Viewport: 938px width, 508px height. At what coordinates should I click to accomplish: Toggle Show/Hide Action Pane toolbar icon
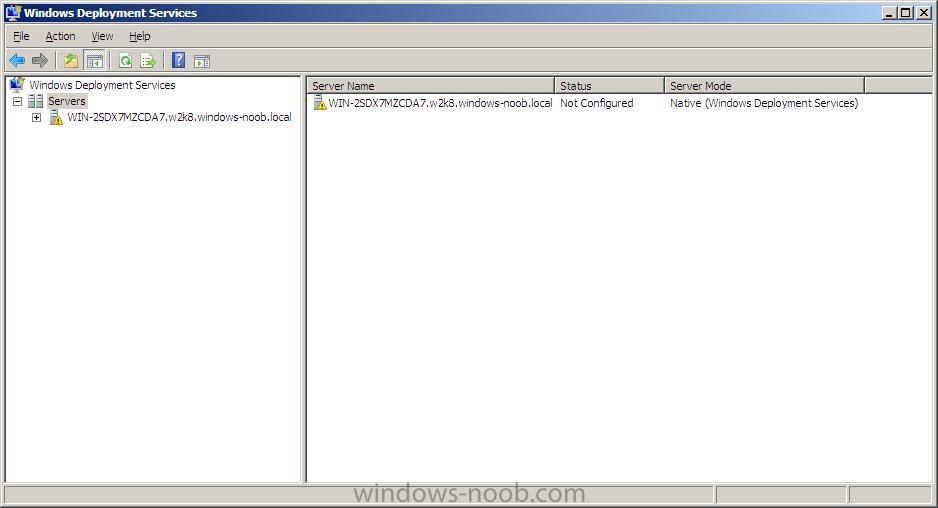coord(202,60)
